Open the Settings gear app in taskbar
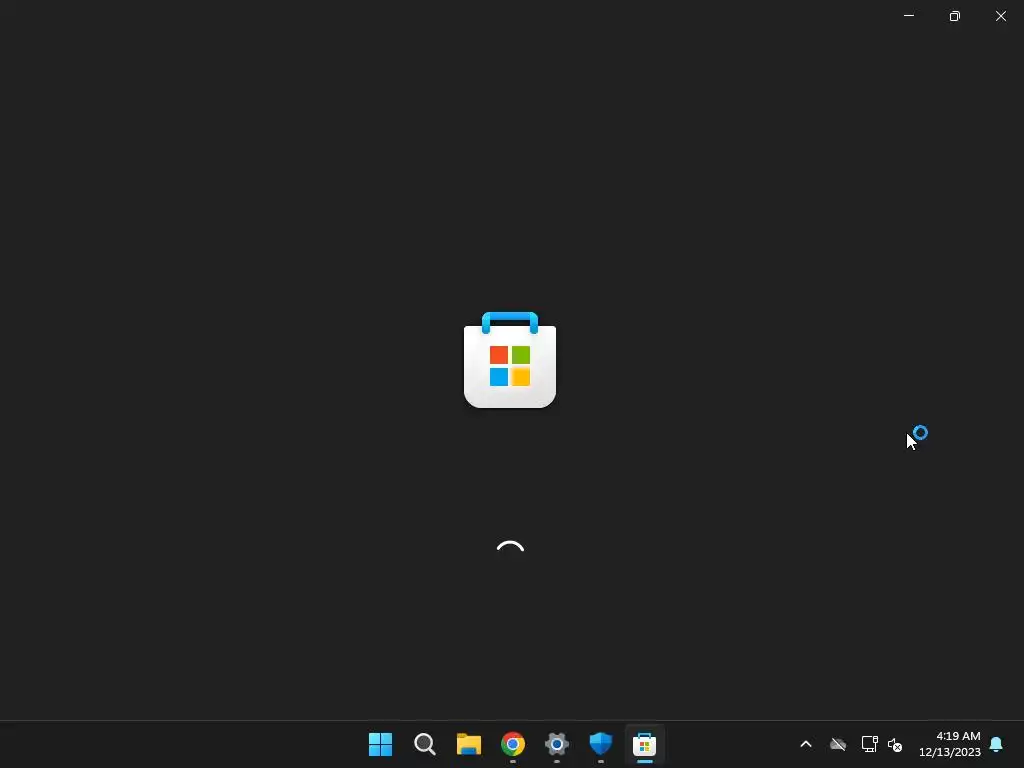1024x768 pixels. coord(556,744)
